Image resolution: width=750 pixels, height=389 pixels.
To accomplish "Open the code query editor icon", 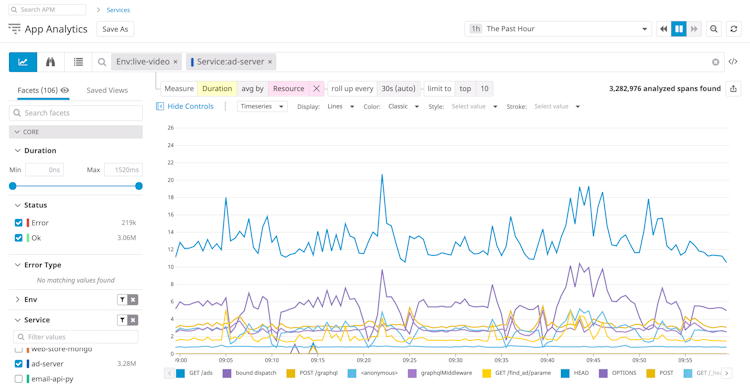I will 733,62.
